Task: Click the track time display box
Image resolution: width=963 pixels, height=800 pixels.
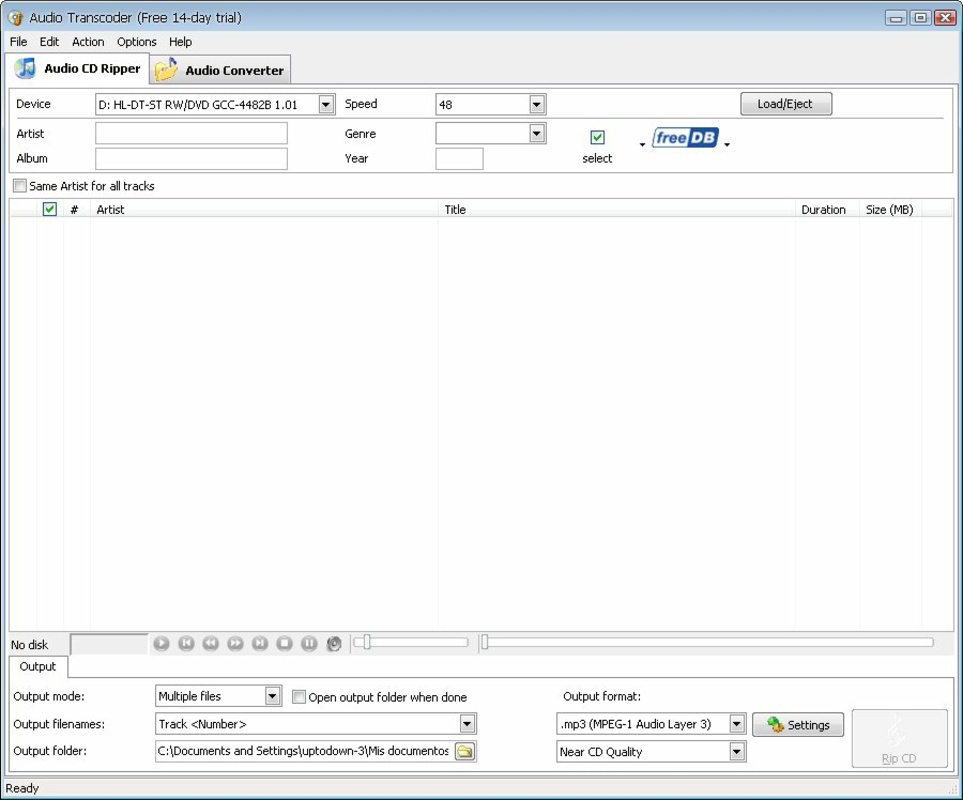Action: pyautogui.click(x=109, y=644)
